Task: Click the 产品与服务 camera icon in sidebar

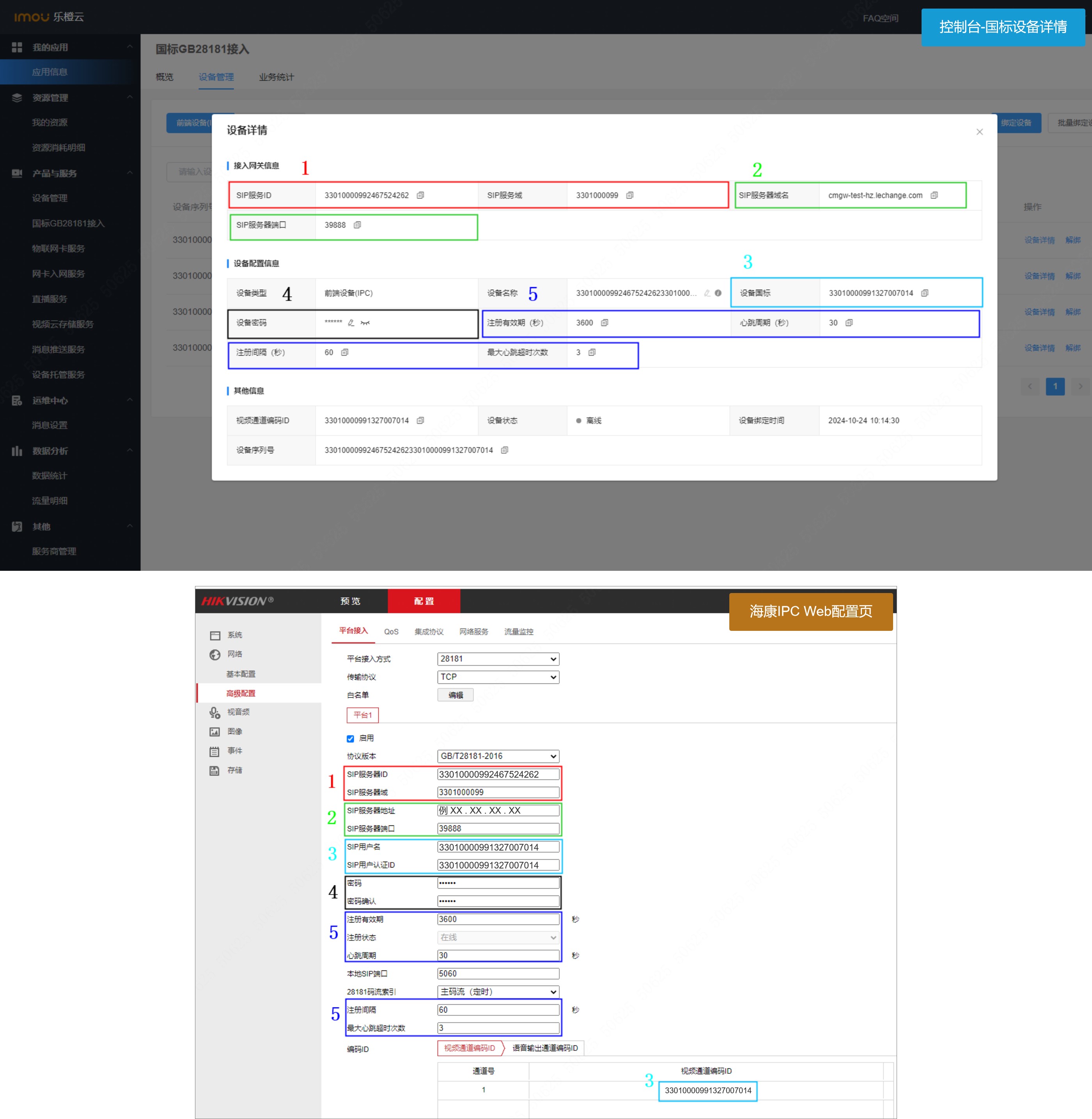Action: click(x=17, y=173)
